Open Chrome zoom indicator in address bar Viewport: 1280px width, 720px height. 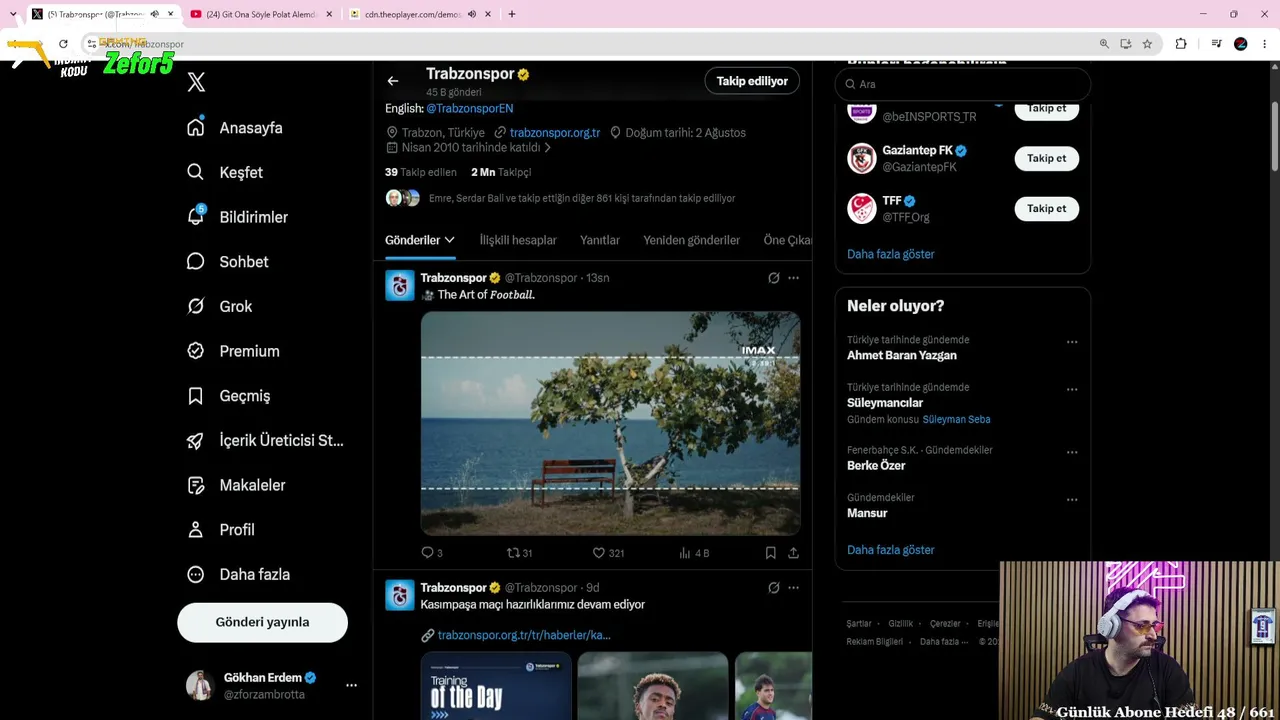[1104, 44]
